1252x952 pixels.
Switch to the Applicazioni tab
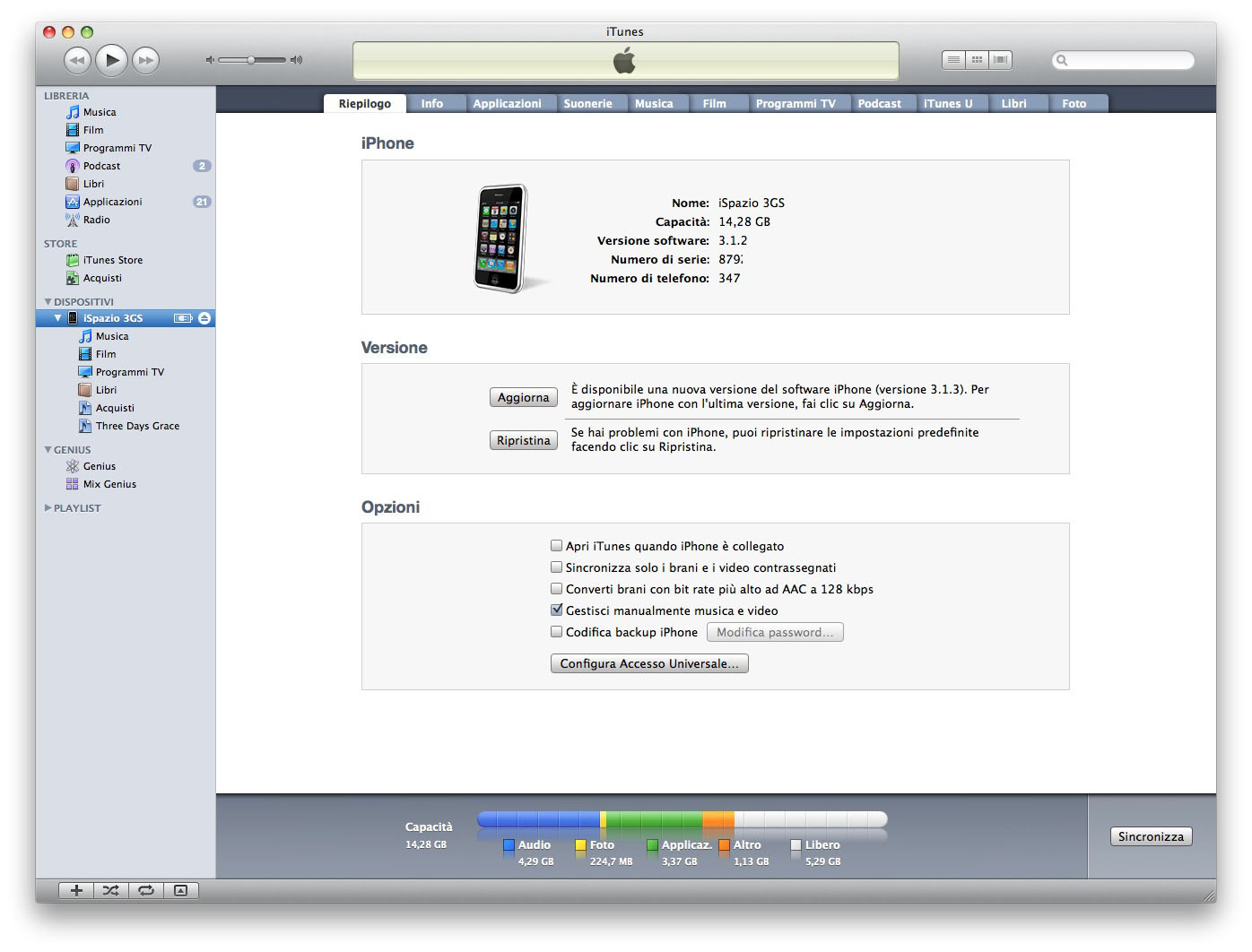pos(507,104)
